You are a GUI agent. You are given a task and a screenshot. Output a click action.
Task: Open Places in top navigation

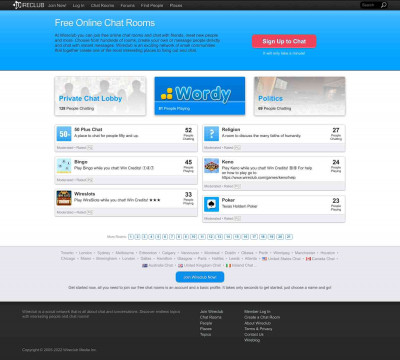[176, 5]
